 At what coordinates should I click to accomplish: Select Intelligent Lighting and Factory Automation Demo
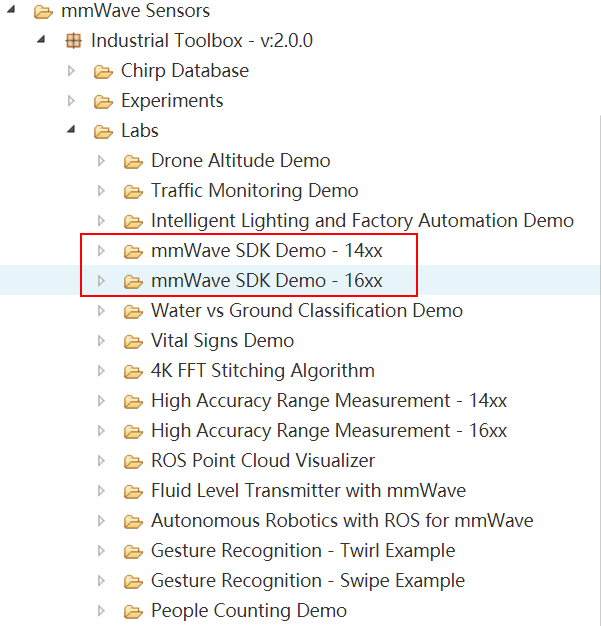[363, 221]
